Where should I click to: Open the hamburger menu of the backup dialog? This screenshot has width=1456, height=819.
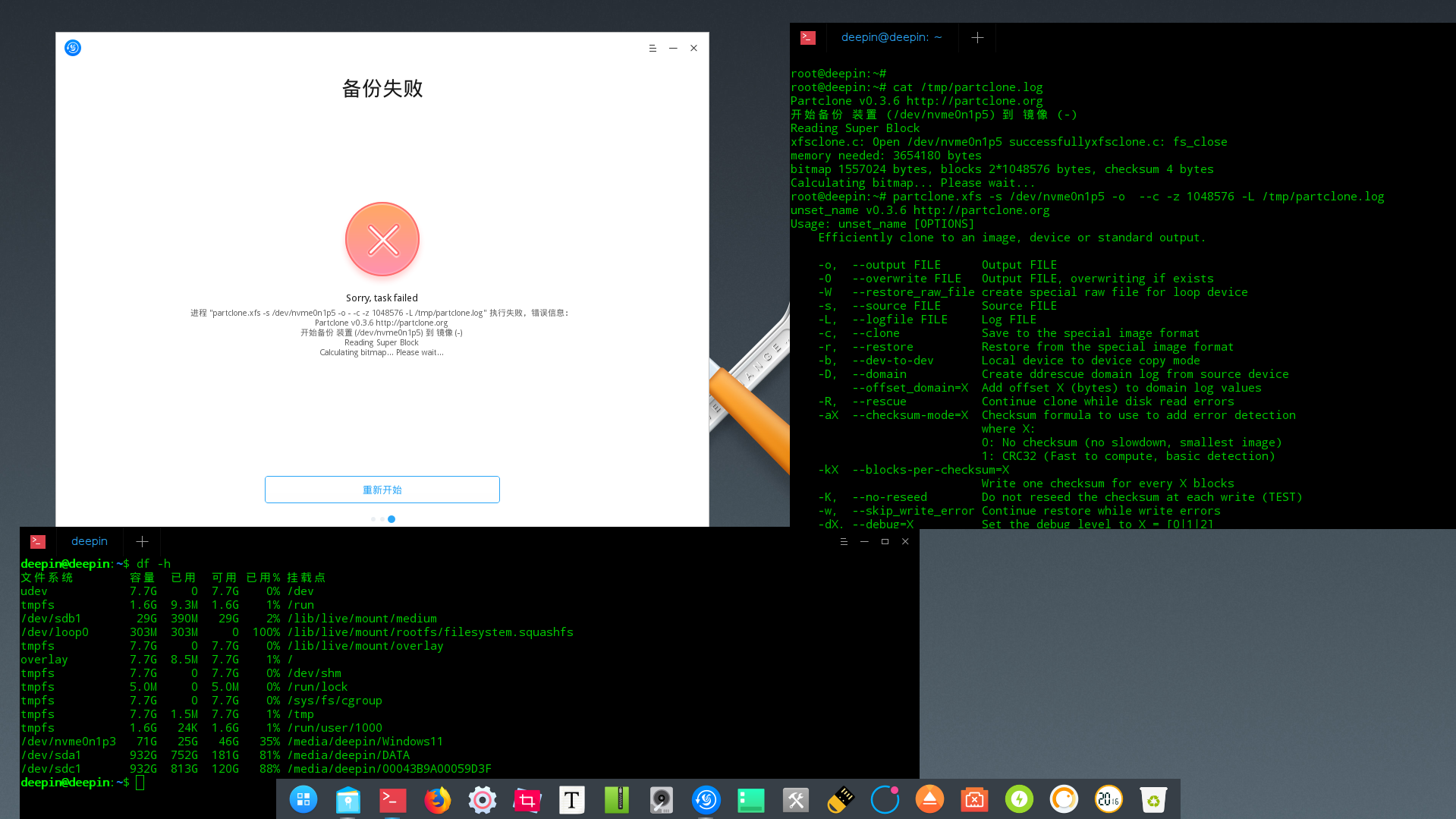[x=653, y=47]
